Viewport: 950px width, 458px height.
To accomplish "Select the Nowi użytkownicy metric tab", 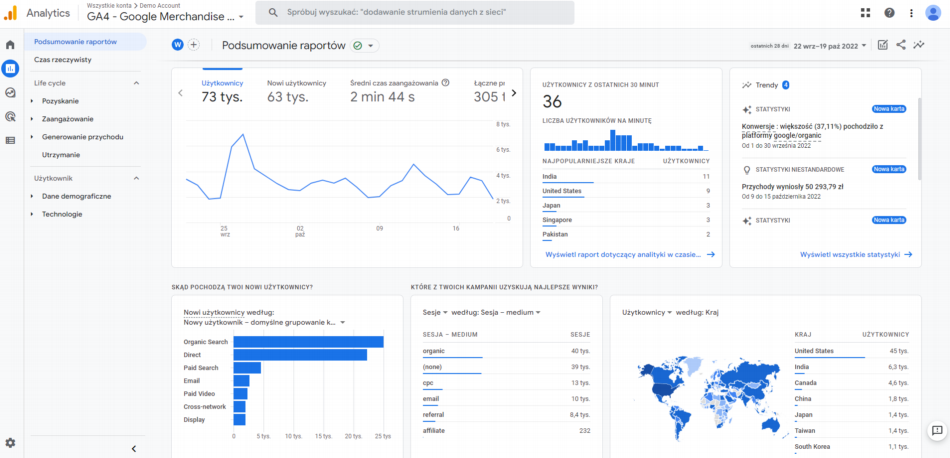I will coord(296,91).
